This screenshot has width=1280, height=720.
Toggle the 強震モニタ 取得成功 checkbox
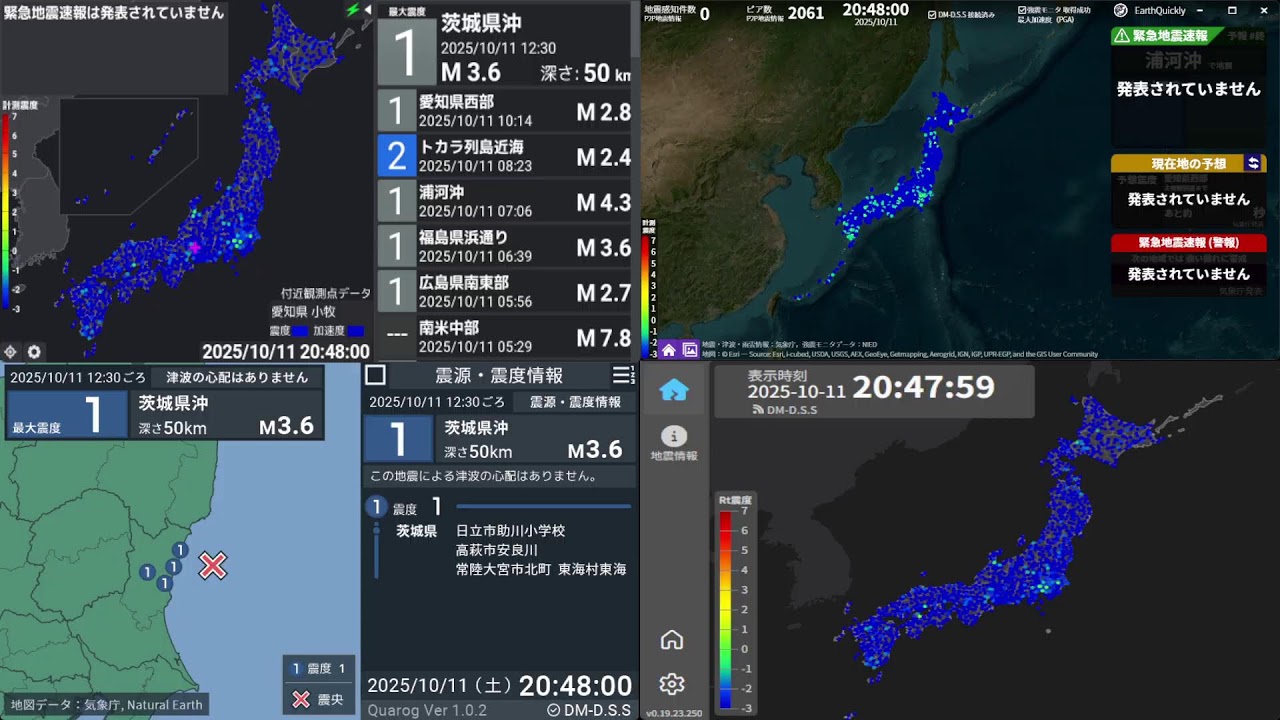1022,11
